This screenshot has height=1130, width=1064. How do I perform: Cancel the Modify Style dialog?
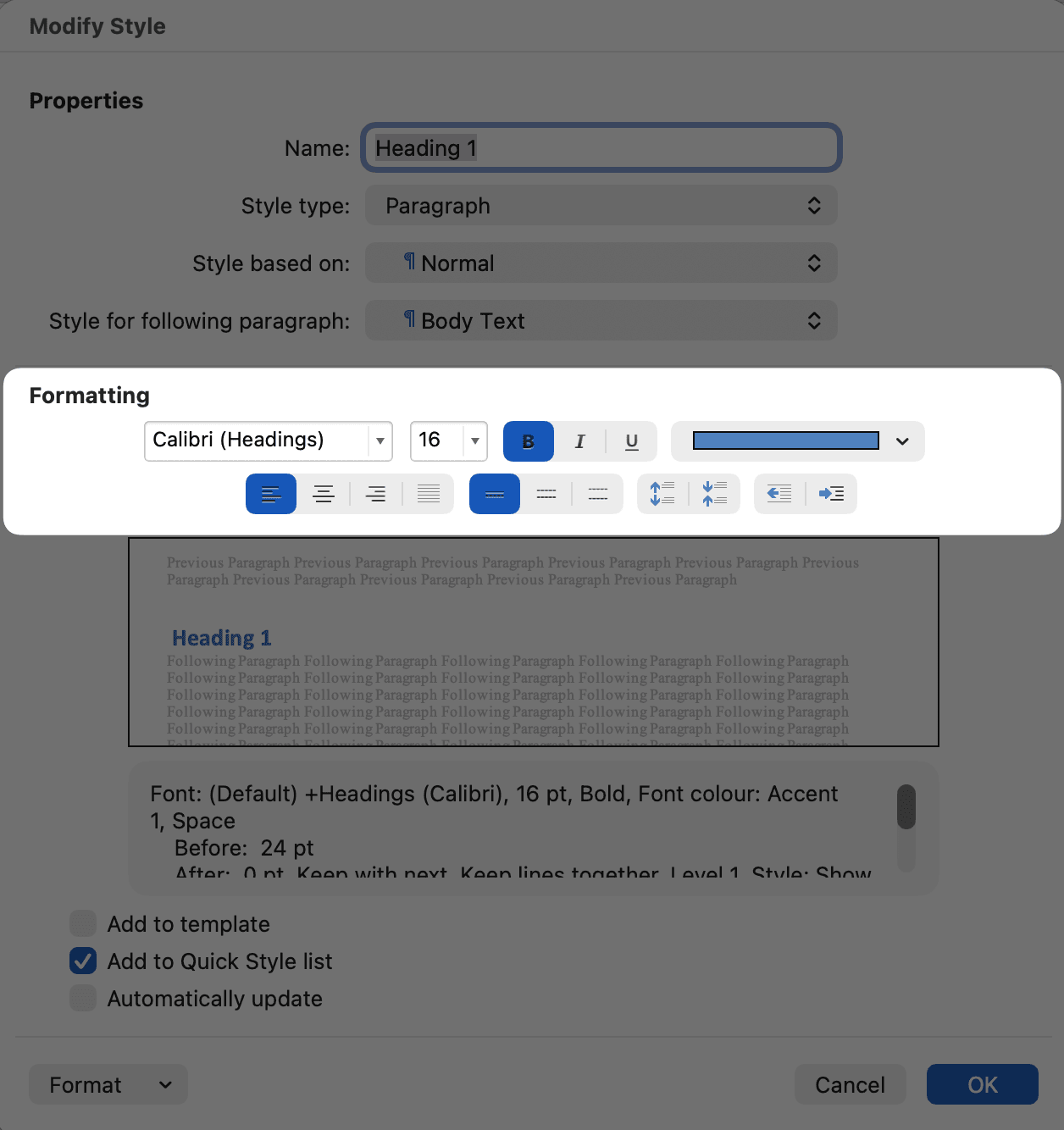[849, 1084]
